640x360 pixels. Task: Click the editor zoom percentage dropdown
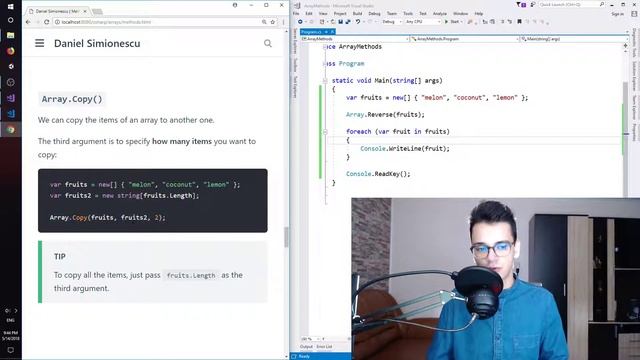coord(311,339)
